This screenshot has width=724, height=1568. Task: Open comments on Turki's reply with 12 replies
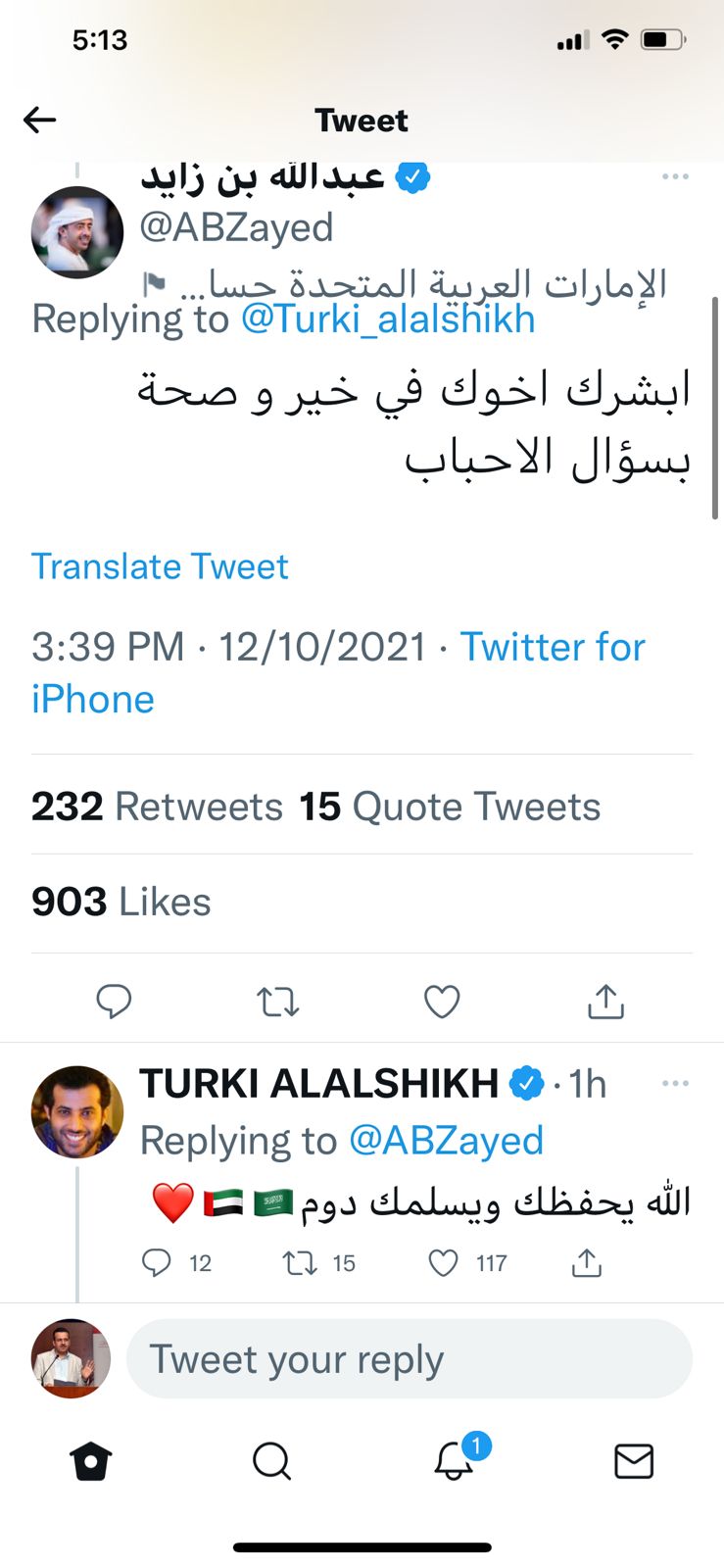click(x=157, y=1263)
